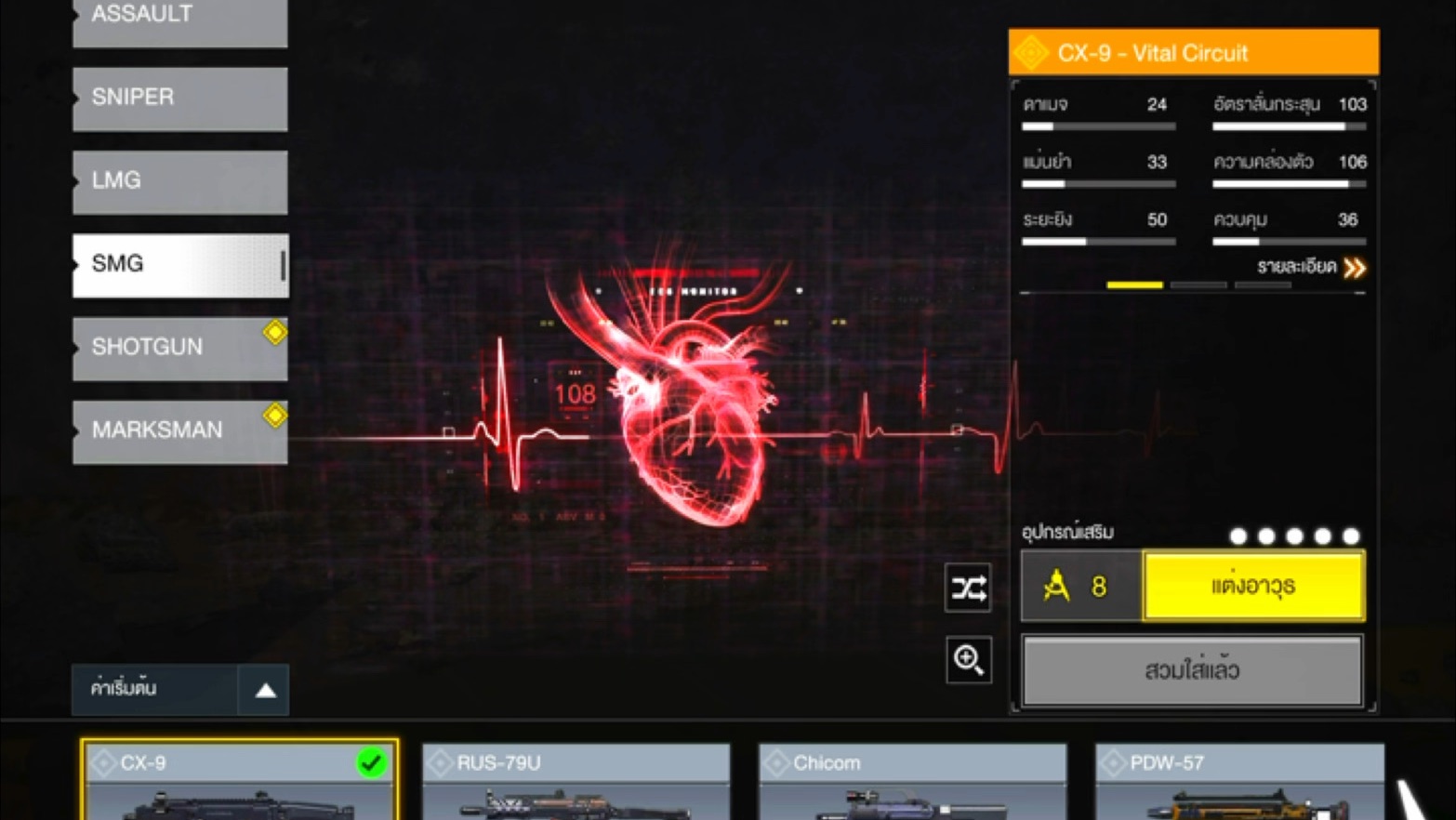The image size is (1456, 820).
Task: Open รายละเอียด weapon details link
Action: [x=1297, y=268]
